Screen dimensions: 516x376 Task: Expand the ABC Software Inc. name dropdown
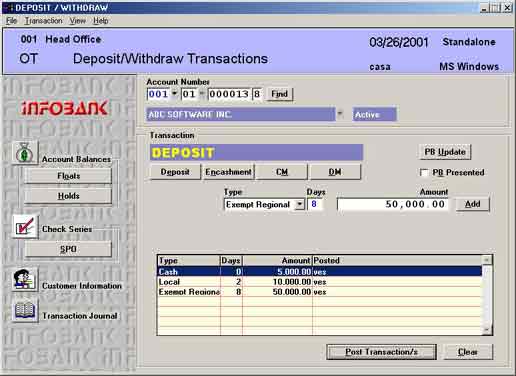point(340,114)
